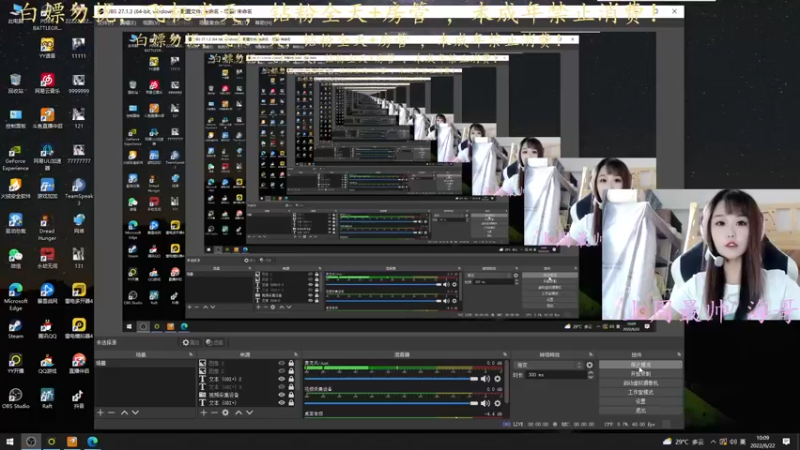Open 微信 desktop shortcut
Screen dimensions: 800x450
(x=15, y=259)
